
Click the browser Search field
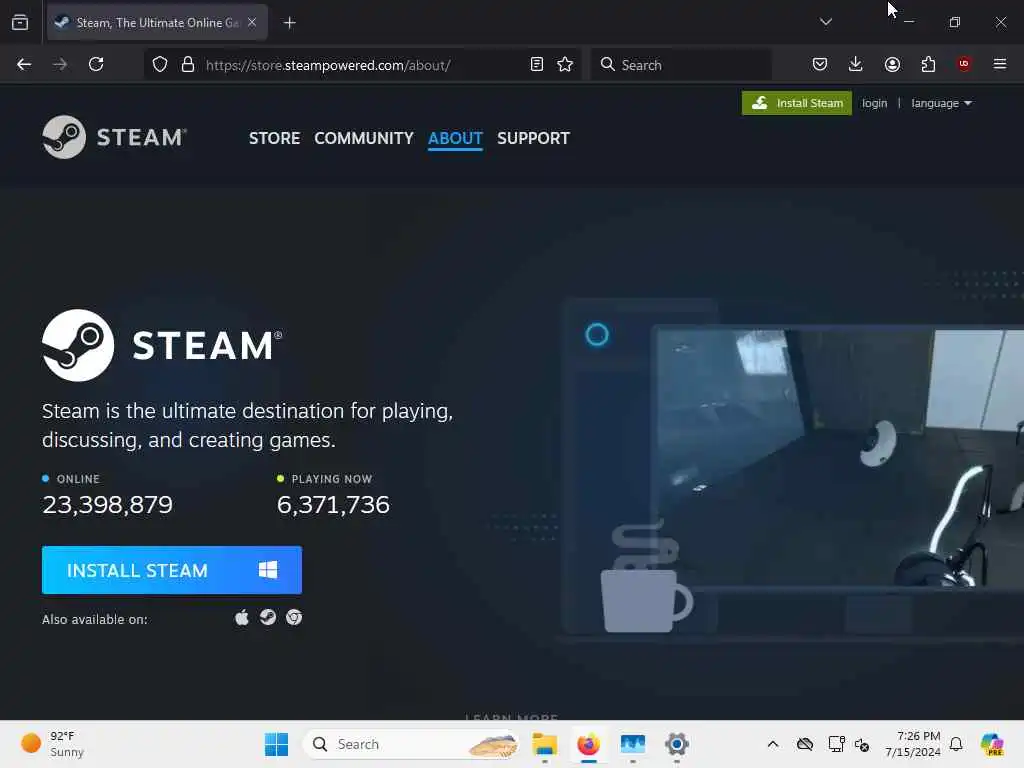click(x=681, y=65)
